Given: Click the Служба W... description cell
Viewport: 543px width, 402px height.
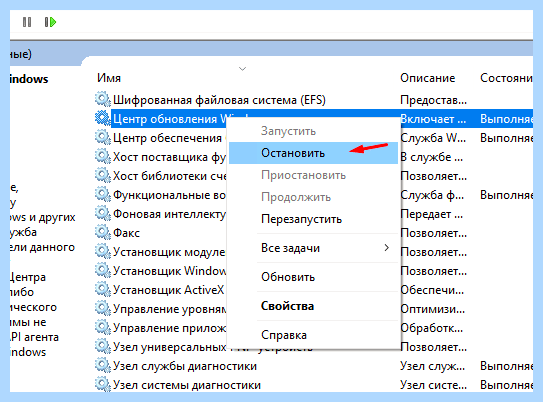Looking at the screenshot, I should tap(433, 138).
